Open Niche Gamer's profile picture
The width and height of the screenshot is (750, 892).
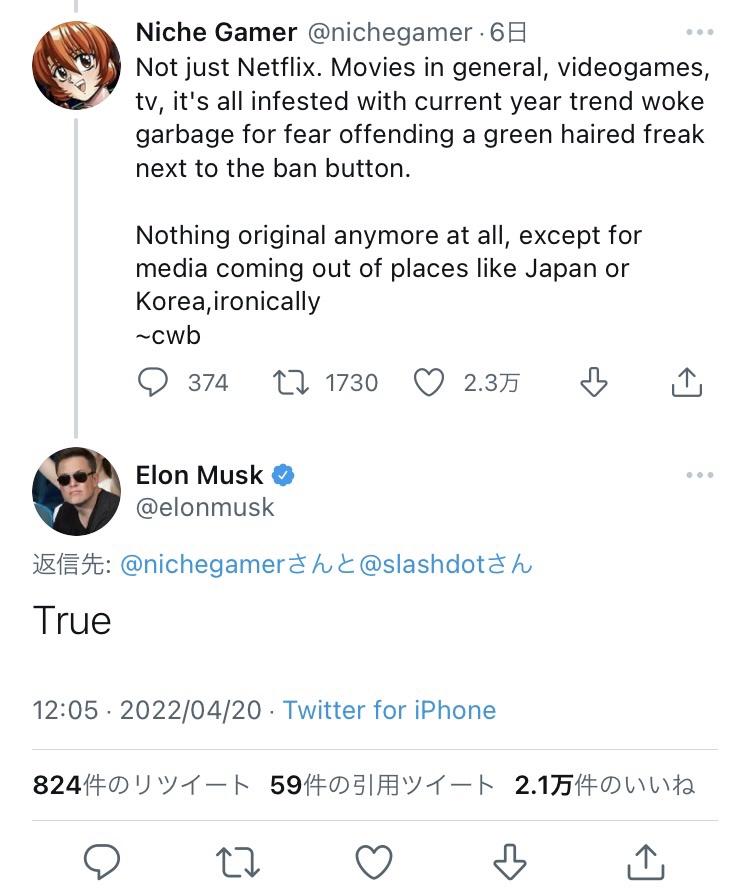76,65
